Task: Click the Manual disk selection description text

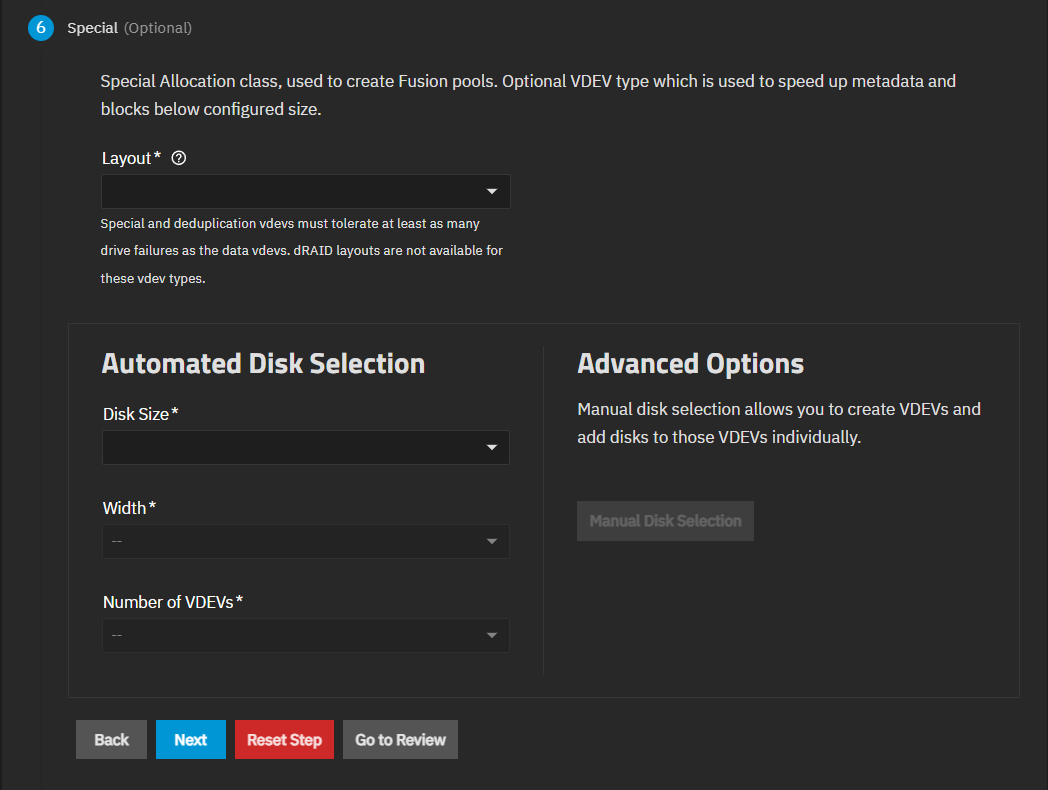Action: (x=779, y=423)
